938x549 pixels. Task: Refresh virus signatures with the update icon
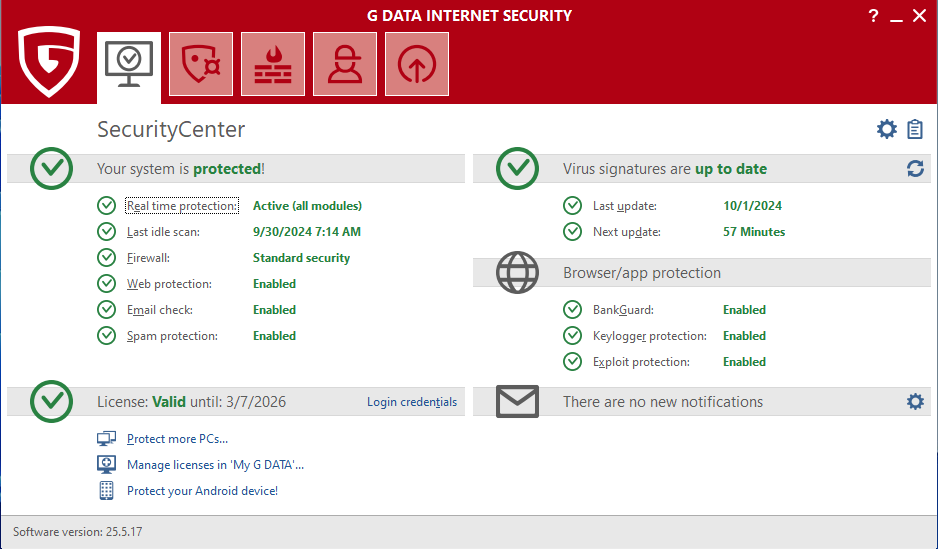[x=915, y=169]
